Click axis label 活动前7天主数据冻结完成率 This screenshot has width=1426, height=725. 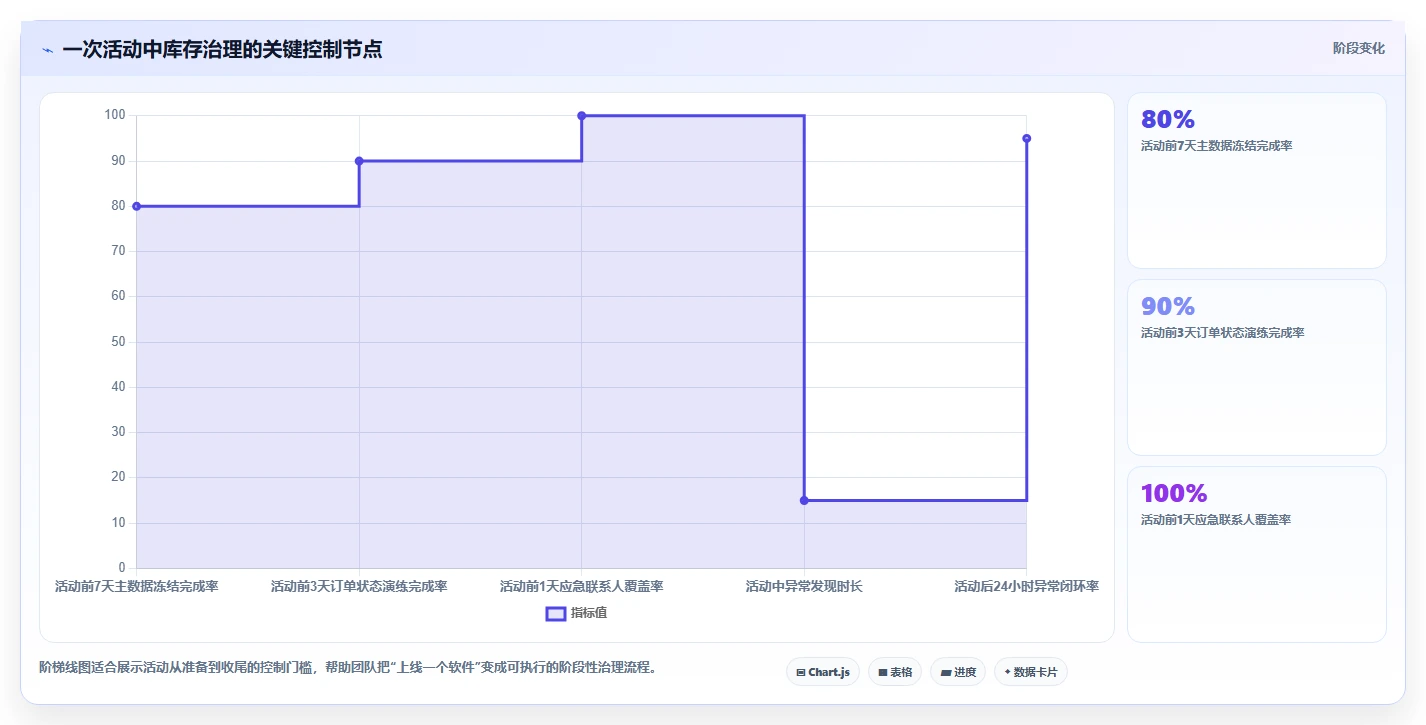tap(137, 586)
